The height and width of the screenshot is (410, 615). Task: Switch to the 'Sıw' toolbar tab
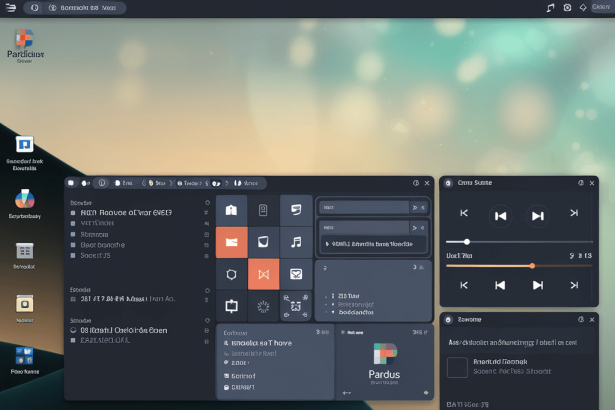[157, 183]
